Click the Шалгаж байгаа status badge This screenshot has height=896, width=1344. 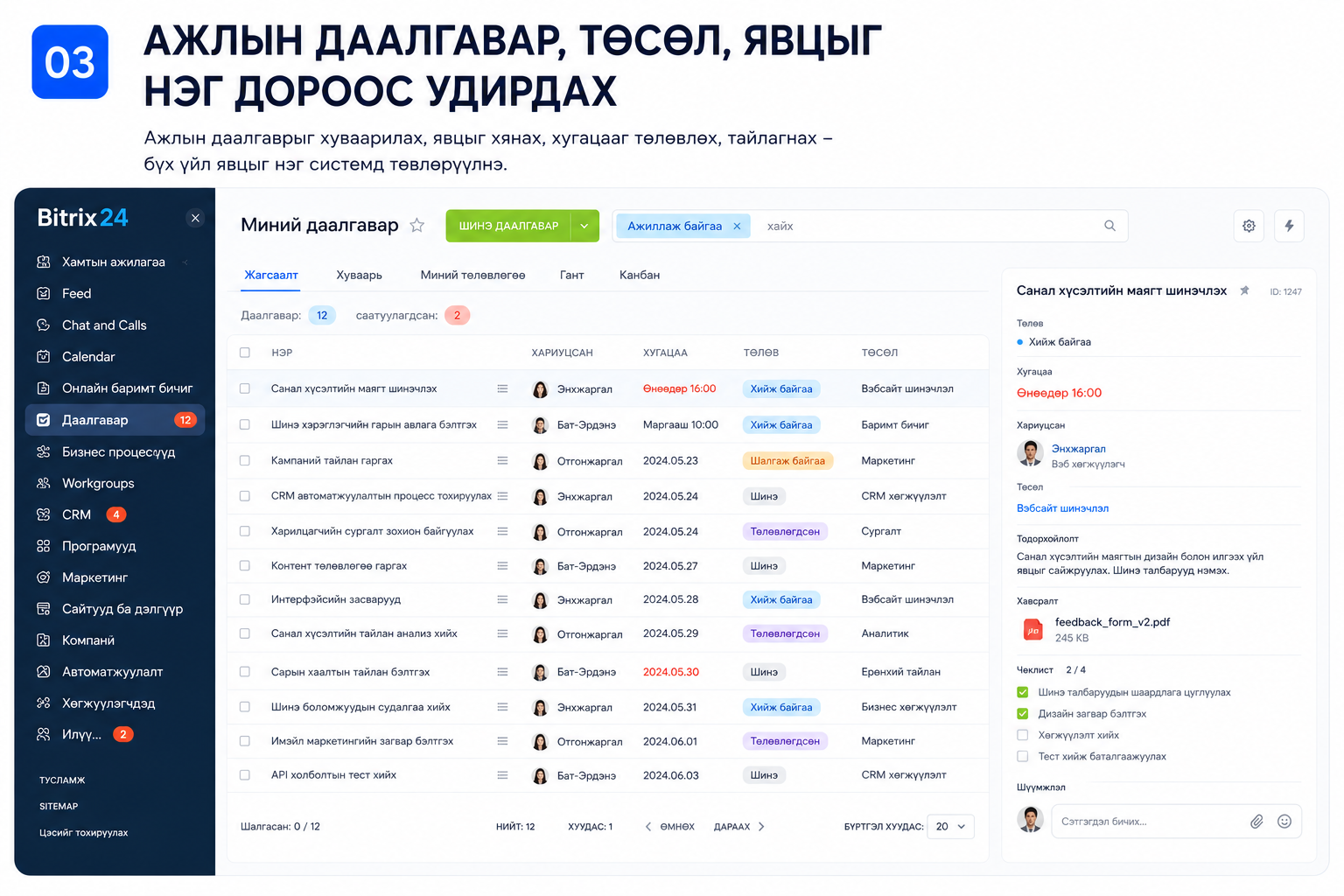coord(787,461)
